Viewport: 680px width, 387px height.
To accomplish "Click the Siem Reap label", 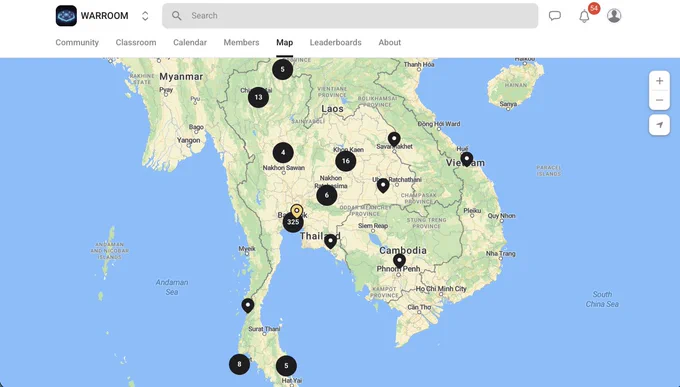I will coord(373,226).
